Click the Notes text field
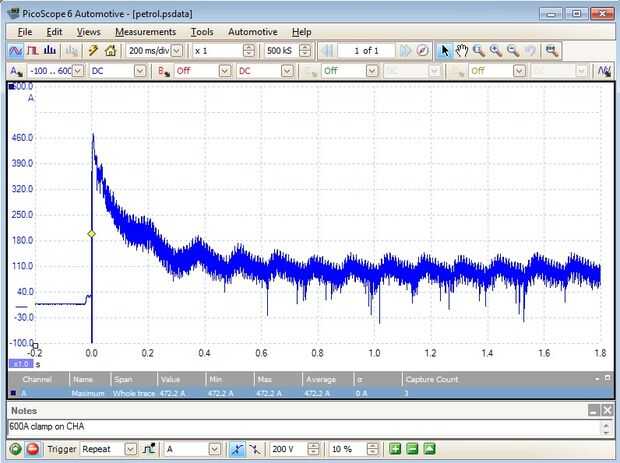 point(304,427)
